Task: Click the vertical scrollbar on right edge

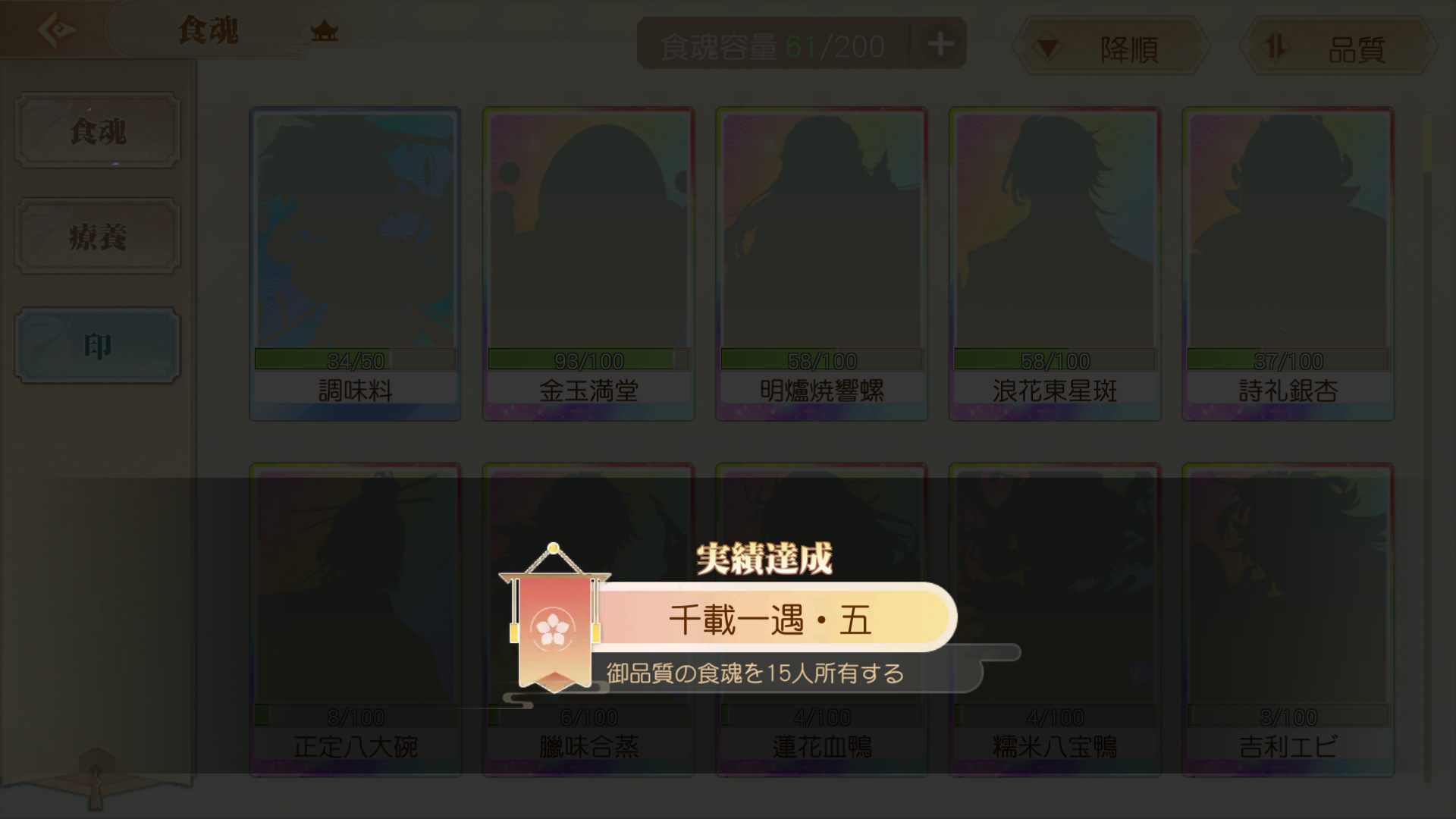Action: pos(1426,447)
